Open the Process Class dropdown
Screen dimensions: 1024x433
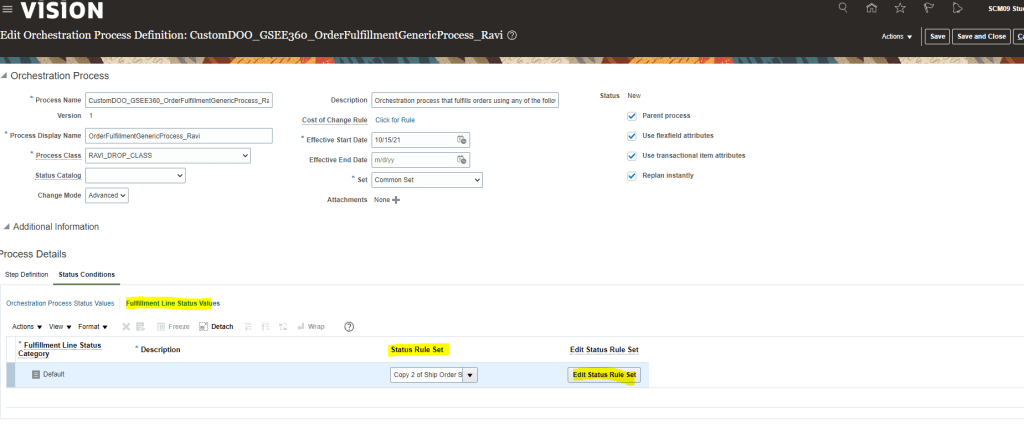[244, 156]
